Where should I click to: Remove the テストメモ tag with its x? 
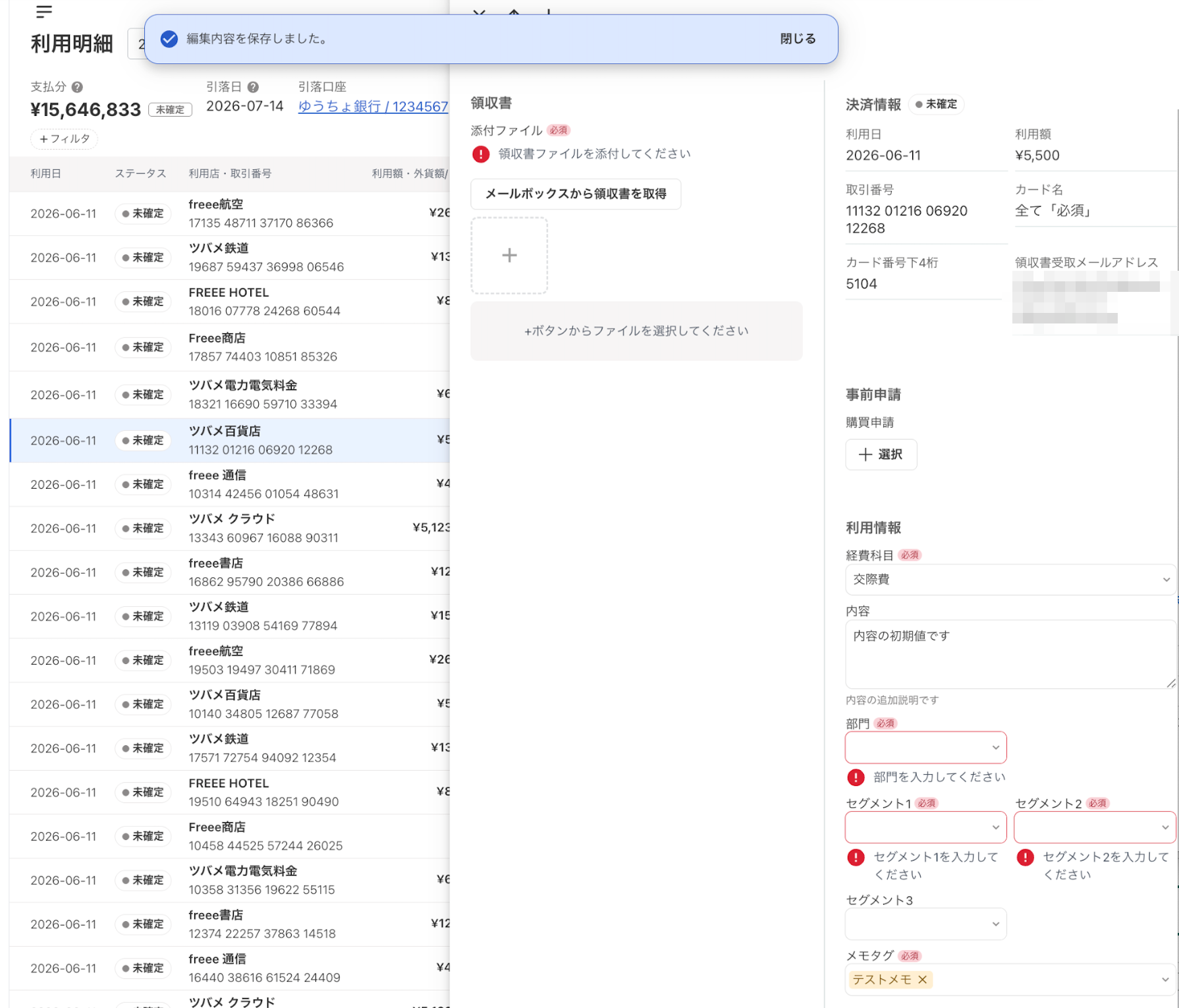(923, 980)
